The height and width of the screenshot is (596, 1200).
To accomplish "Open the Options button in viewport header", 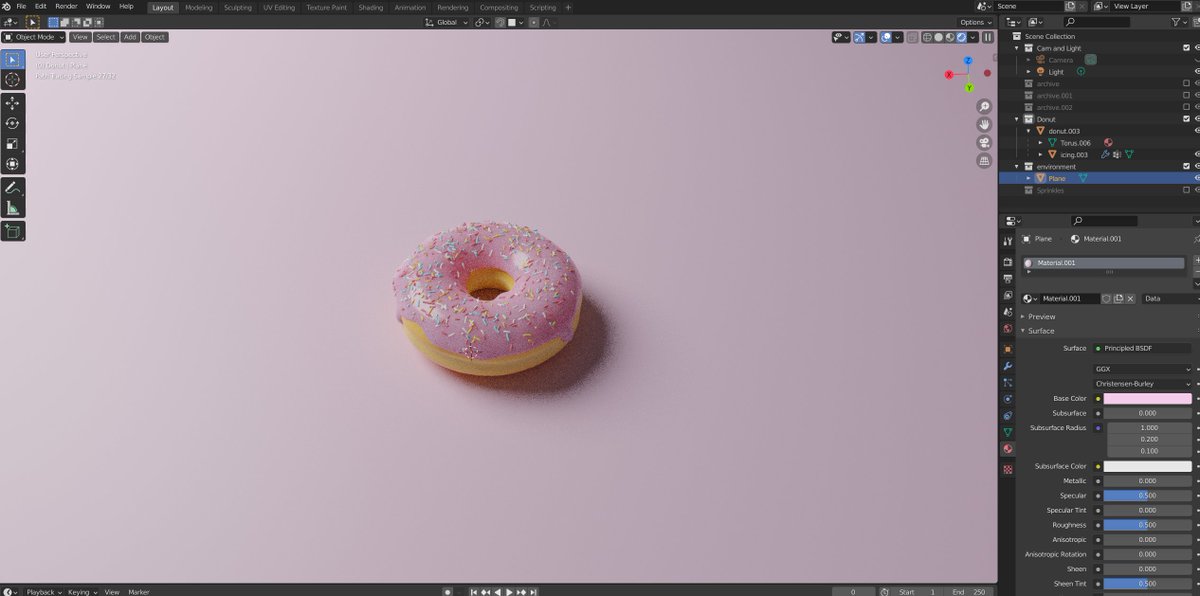I will pos(974,22).
